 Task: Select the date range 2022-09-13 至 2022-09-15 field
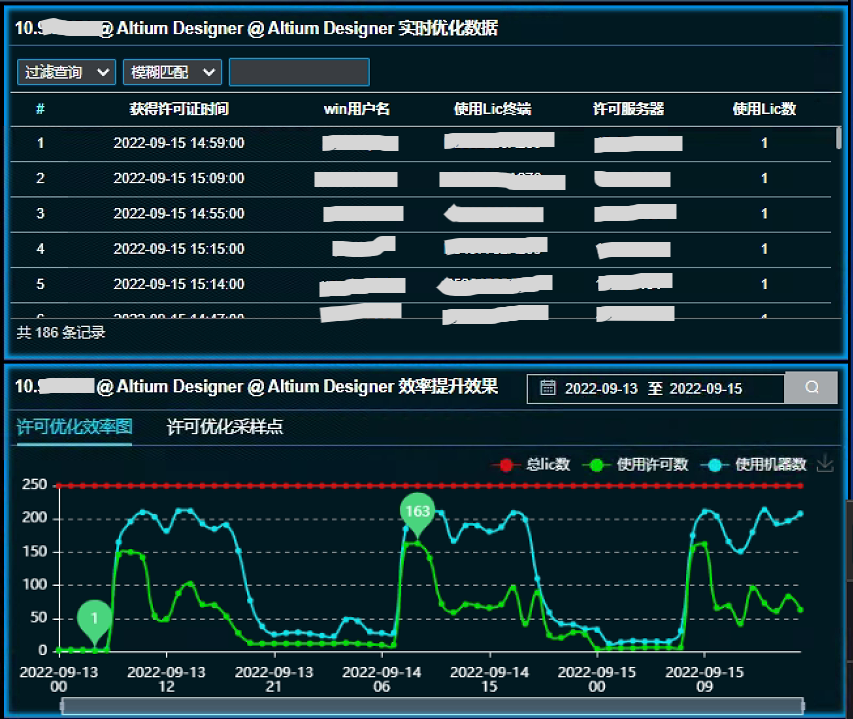(x=656, y=388)
